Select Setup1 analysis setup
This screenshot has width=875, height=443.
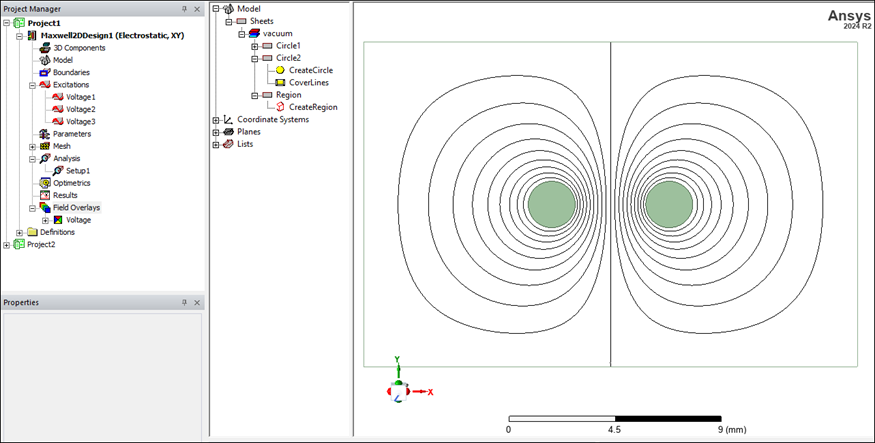[x=78, y=171]
